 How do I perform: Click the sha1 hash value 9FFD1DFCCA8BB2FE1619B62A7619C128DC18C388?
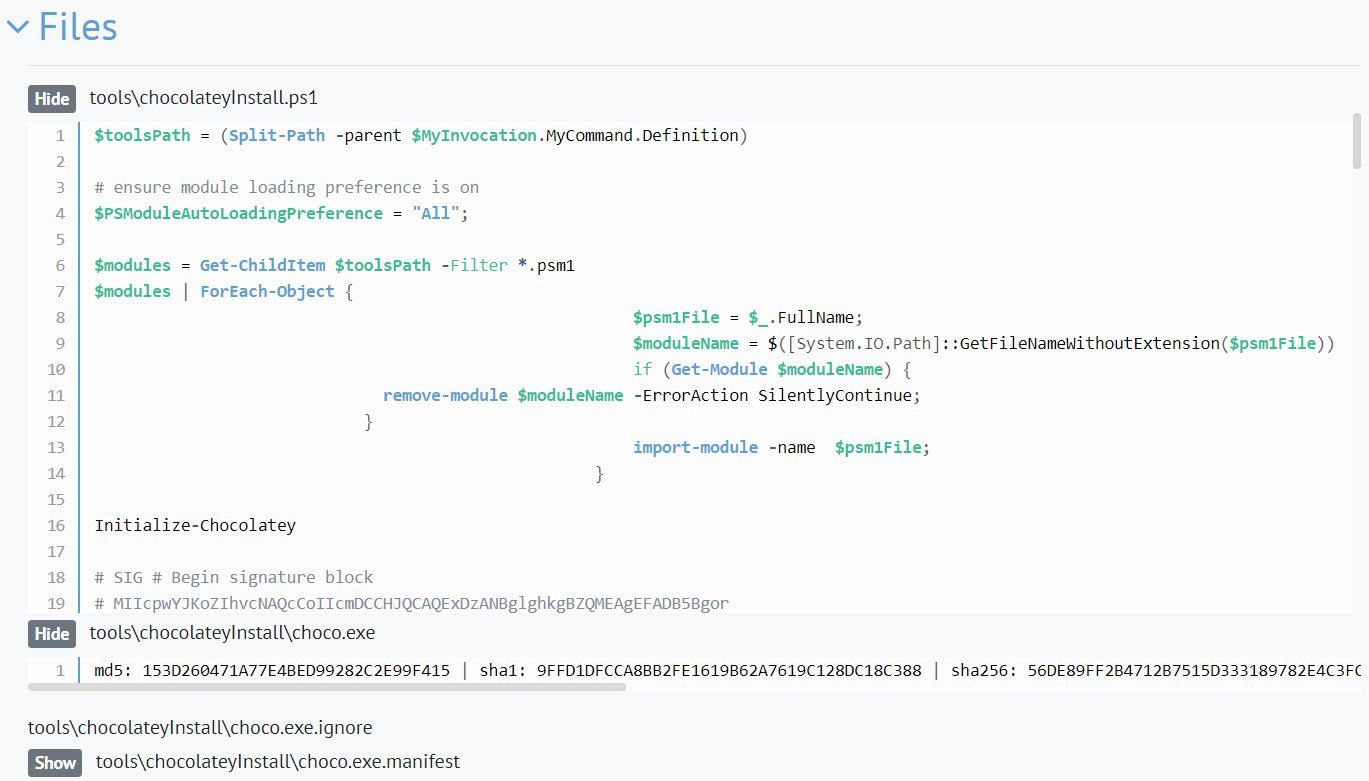(728, 670)
